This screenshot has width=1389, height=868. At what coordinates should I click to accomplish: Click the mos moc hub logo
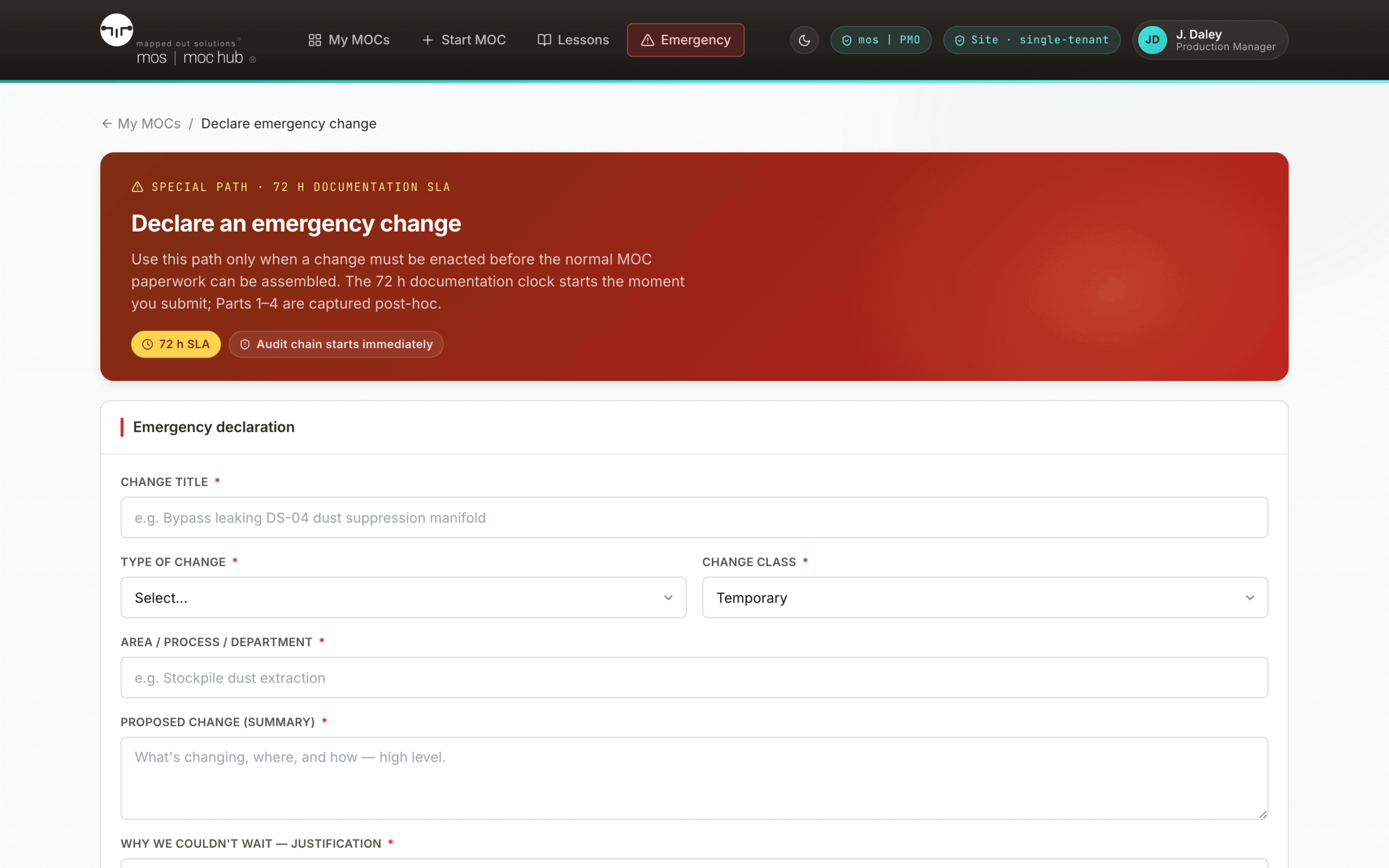point(179,40)
